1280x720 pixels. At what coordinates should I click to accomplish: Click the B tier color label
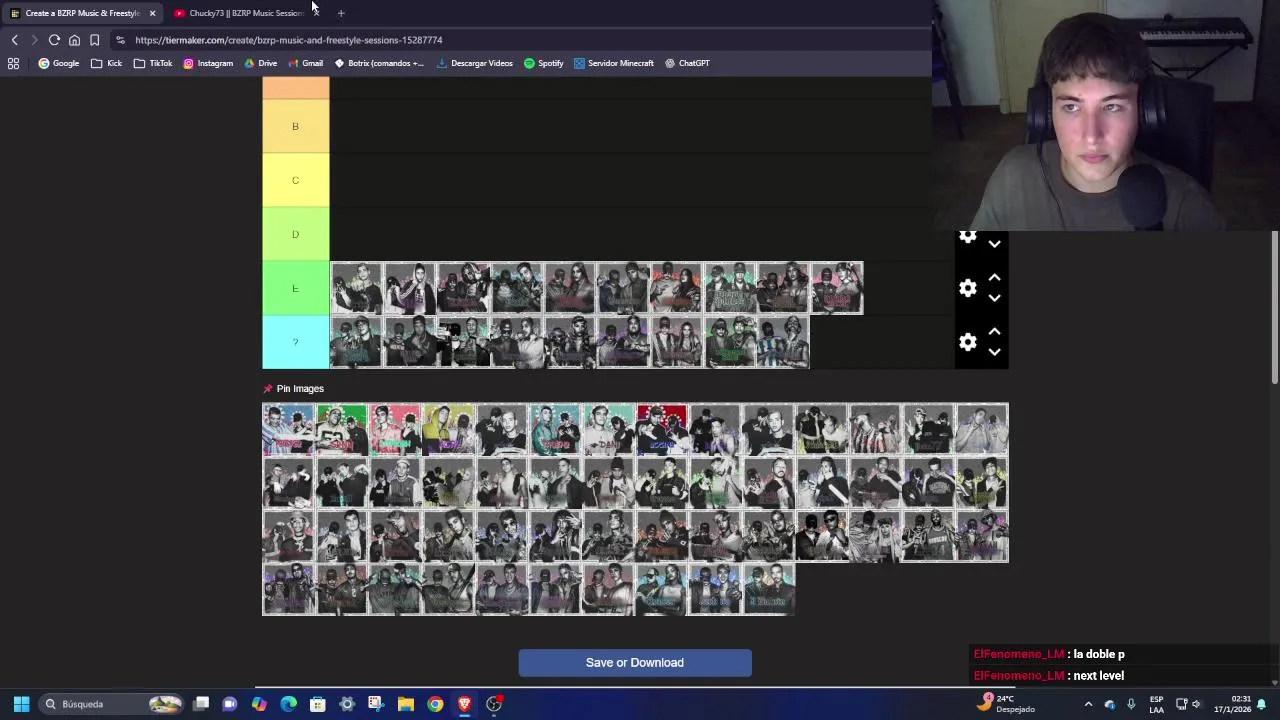point(295,126)
